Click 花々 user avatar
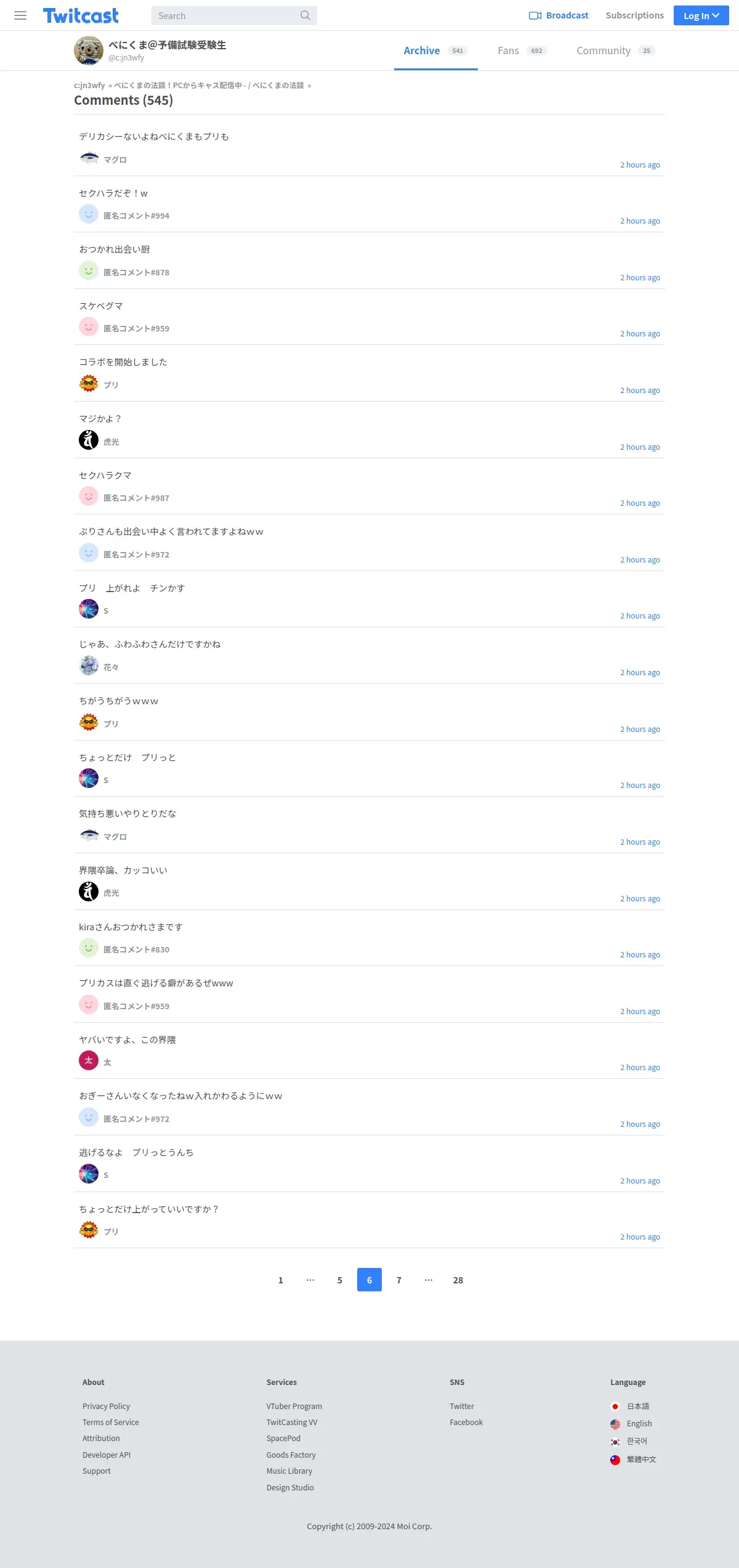Screen dimensions: 739x1568 point(89,665)
